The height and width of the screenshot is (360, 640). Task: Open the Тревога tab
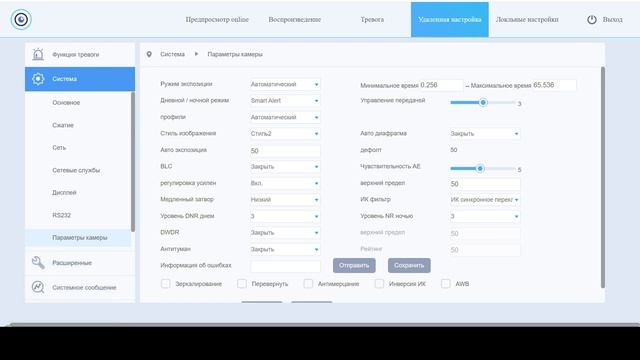pyautogui.click(x=372, y=19)
